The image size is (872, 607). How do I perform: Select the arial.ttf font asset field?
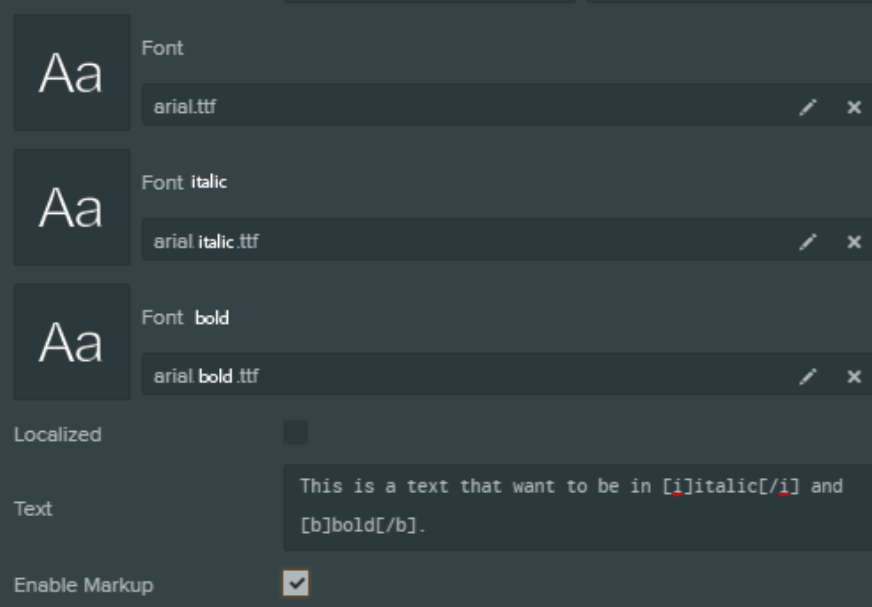467,105
